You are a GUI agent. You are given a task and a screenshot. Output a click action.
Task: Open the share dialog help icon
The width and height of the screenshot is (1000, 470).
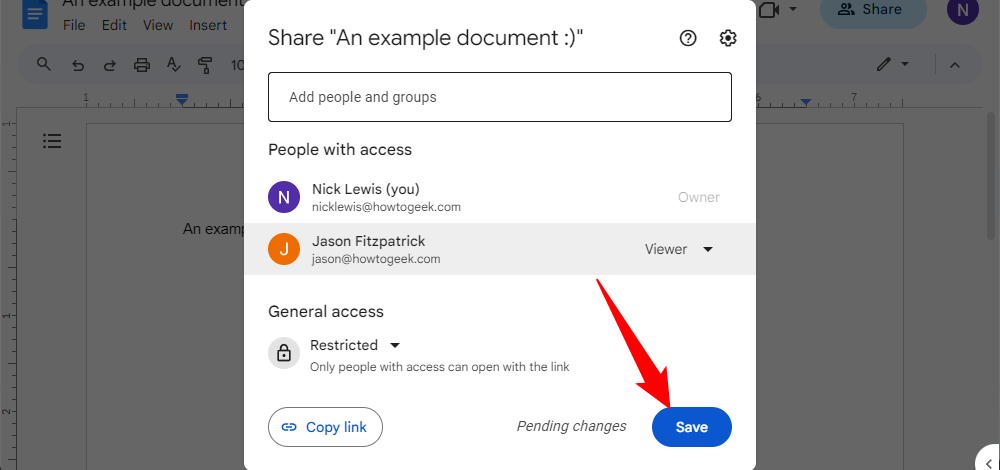[688, 38]
